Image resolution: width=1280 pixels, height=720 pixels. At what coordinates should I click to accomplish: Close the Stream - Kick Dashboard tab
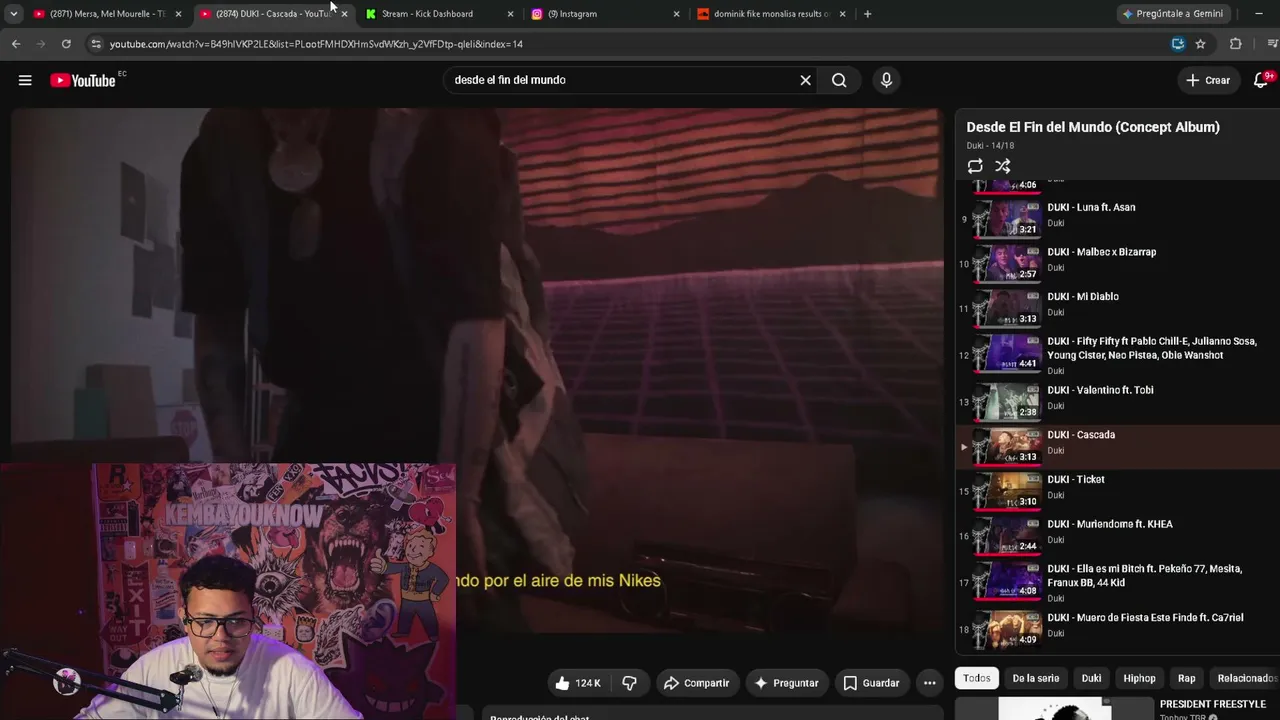(x=510, y=14)
